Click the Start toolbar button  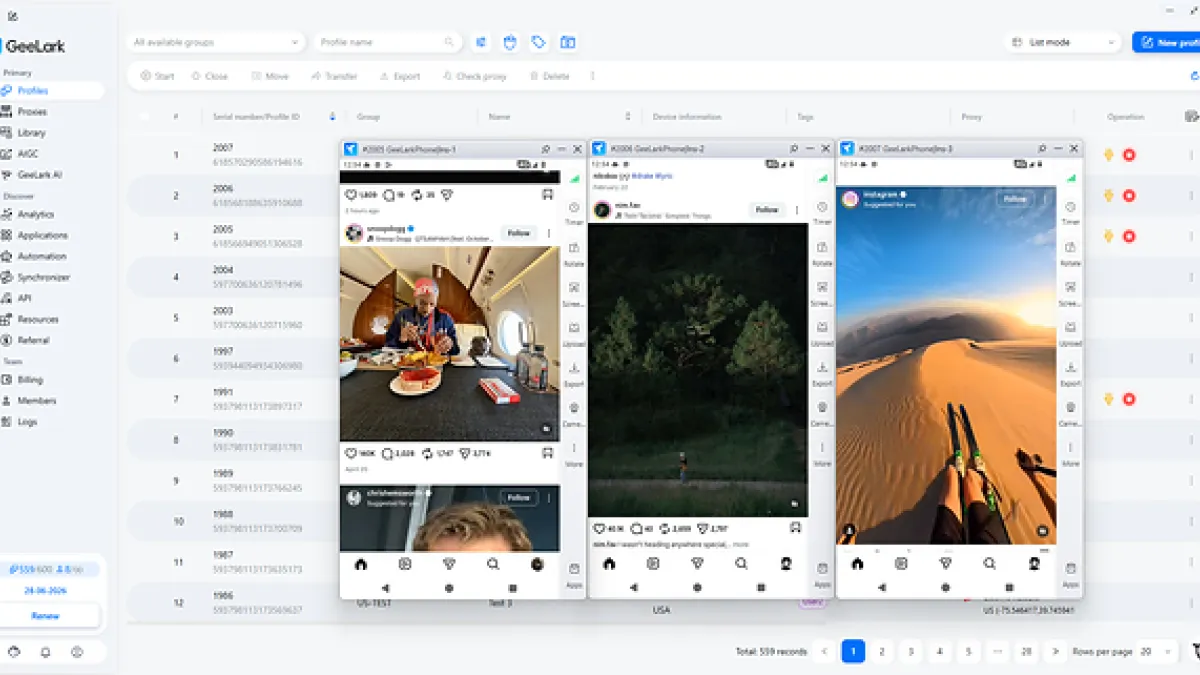point(157,76)
